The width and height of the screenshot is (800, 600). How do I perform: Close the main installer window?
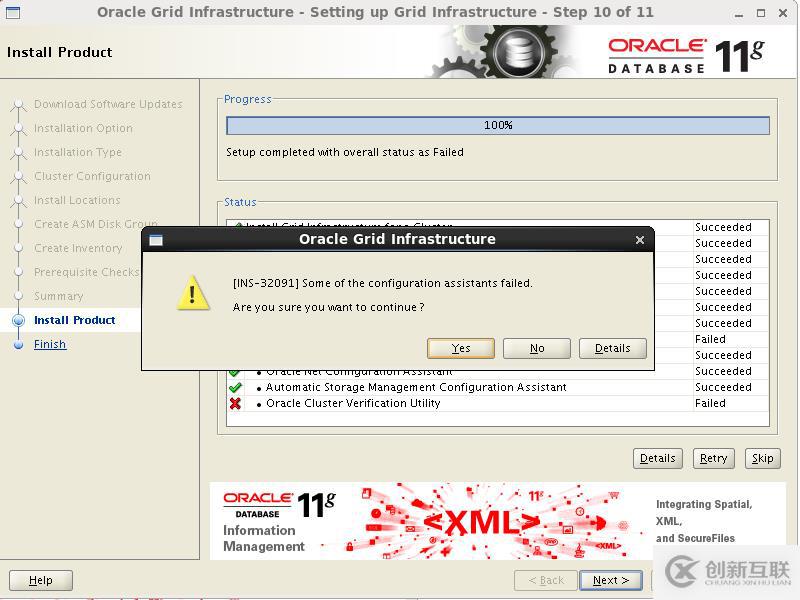coord(783,13)
